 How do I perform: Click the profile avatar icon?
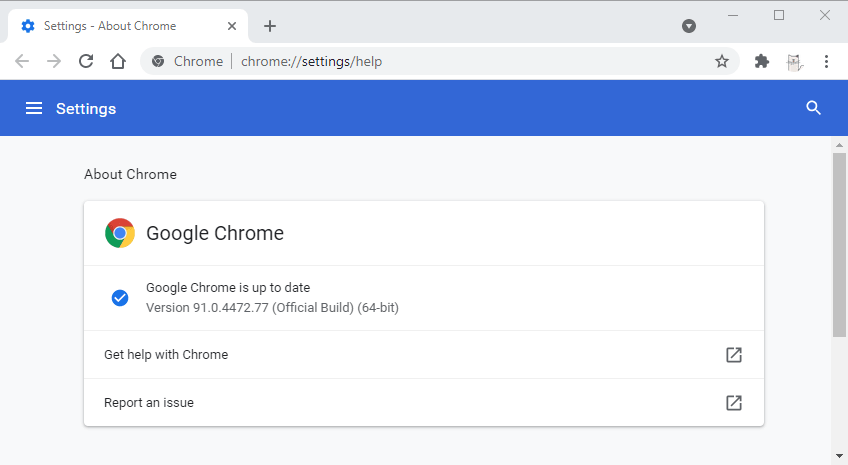(794, 61)
